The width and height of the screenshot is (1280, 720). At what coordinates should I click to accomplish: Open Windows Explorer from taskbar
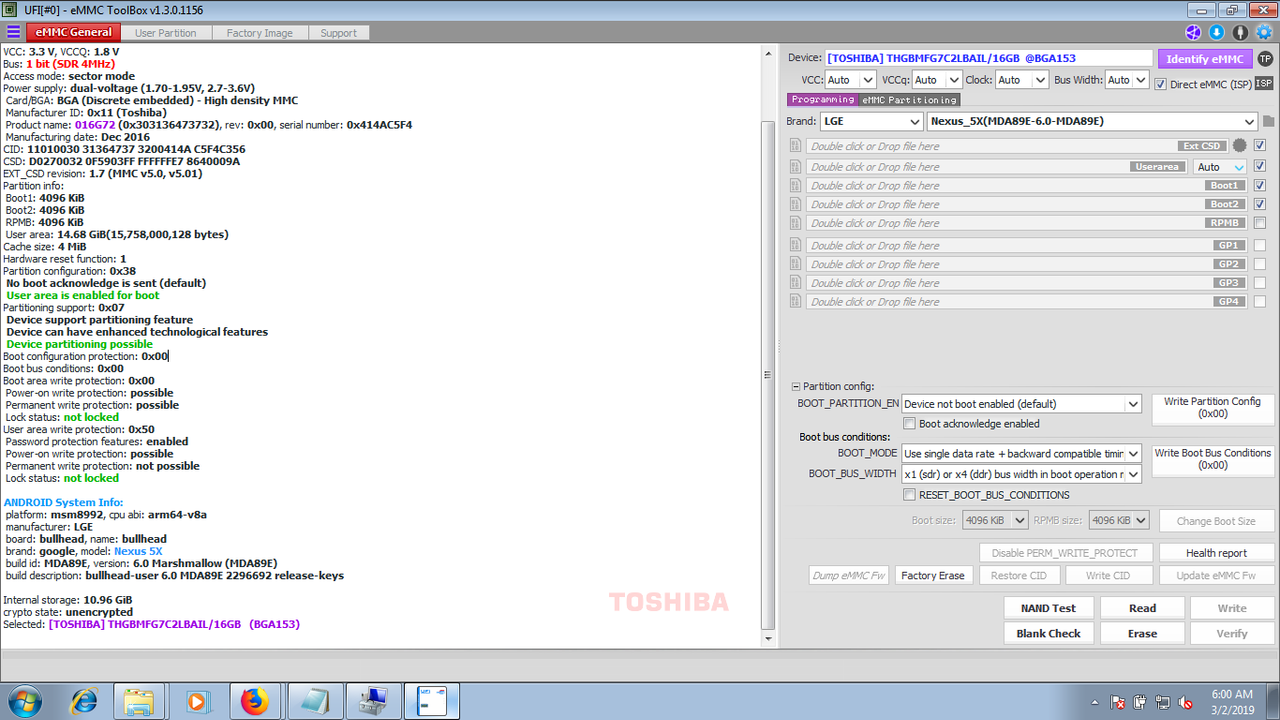click(x=138, y=701)
